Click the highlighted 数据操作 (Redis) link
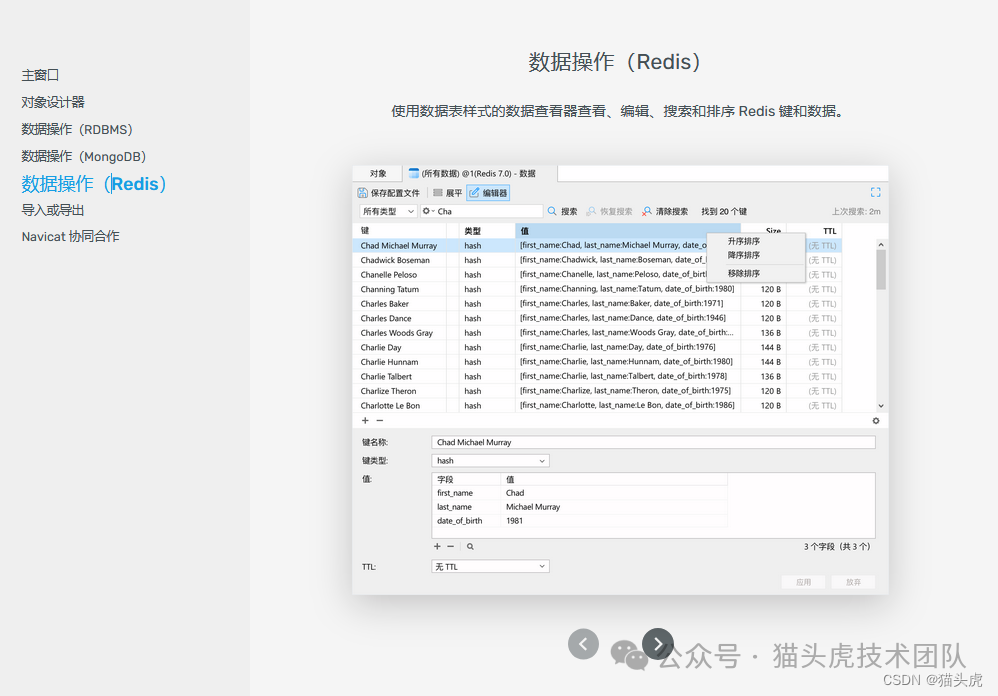 click(94, 184)
